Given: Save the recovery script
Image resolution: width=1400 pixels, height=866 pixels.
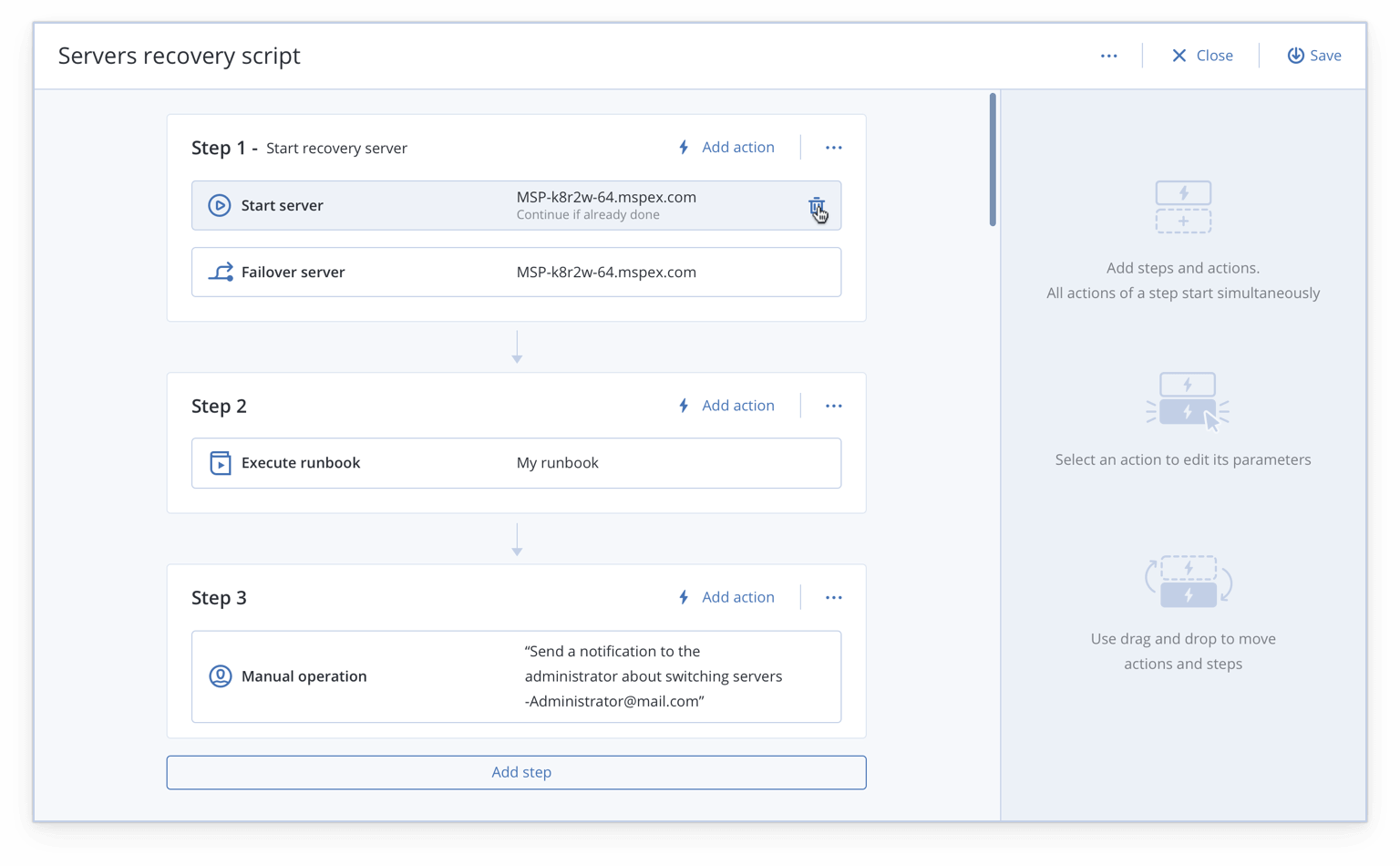Looking at the screenshot, I should [x=1313, y=56].
